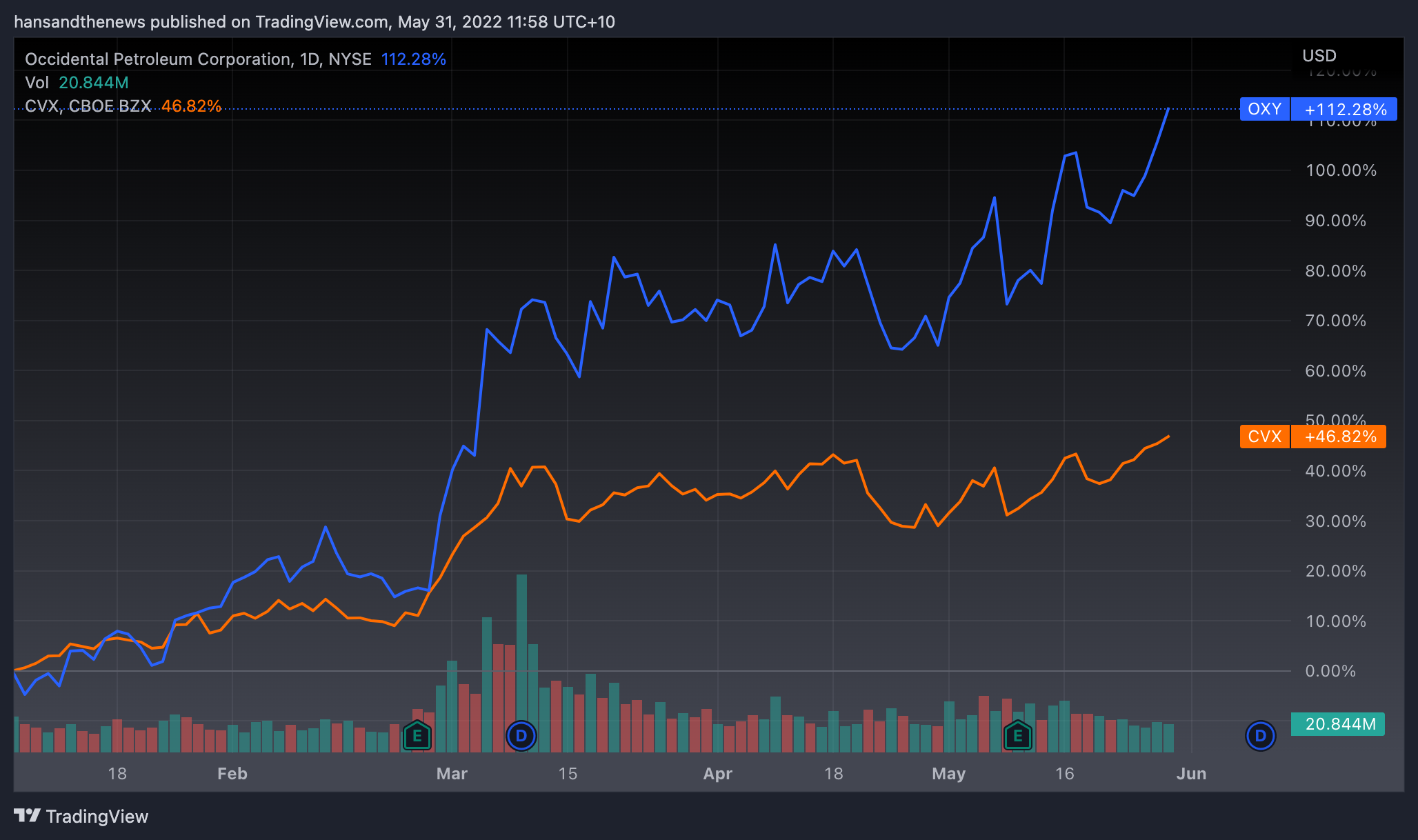Click the 0.00% level on the price scale

coord(1330,671)
